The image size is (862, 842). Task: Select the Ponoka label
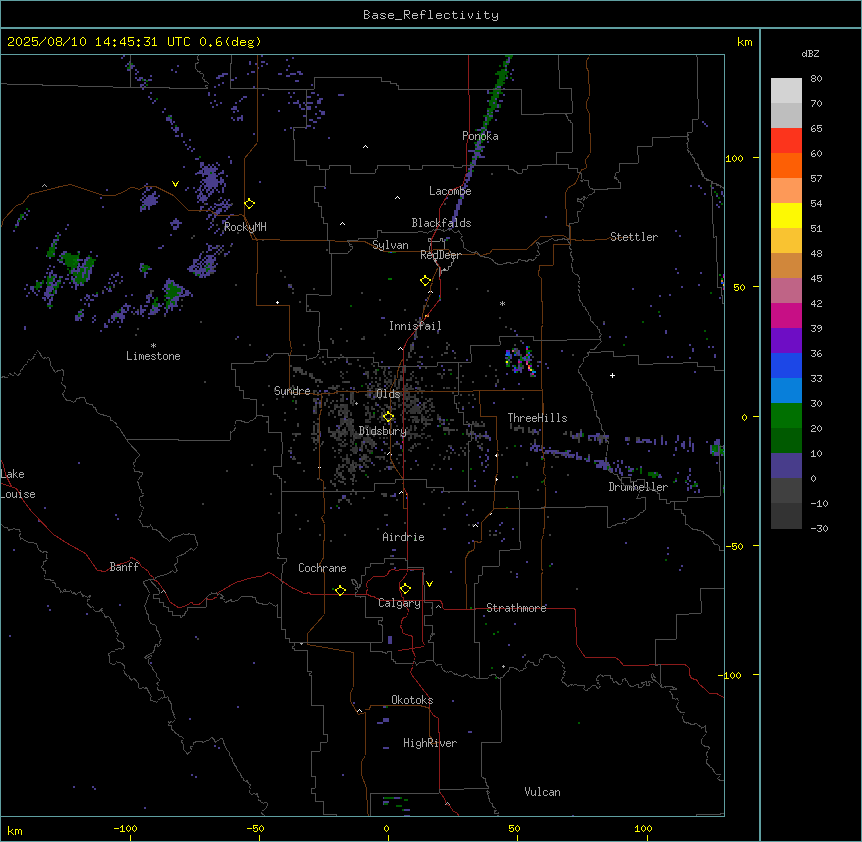480,136
